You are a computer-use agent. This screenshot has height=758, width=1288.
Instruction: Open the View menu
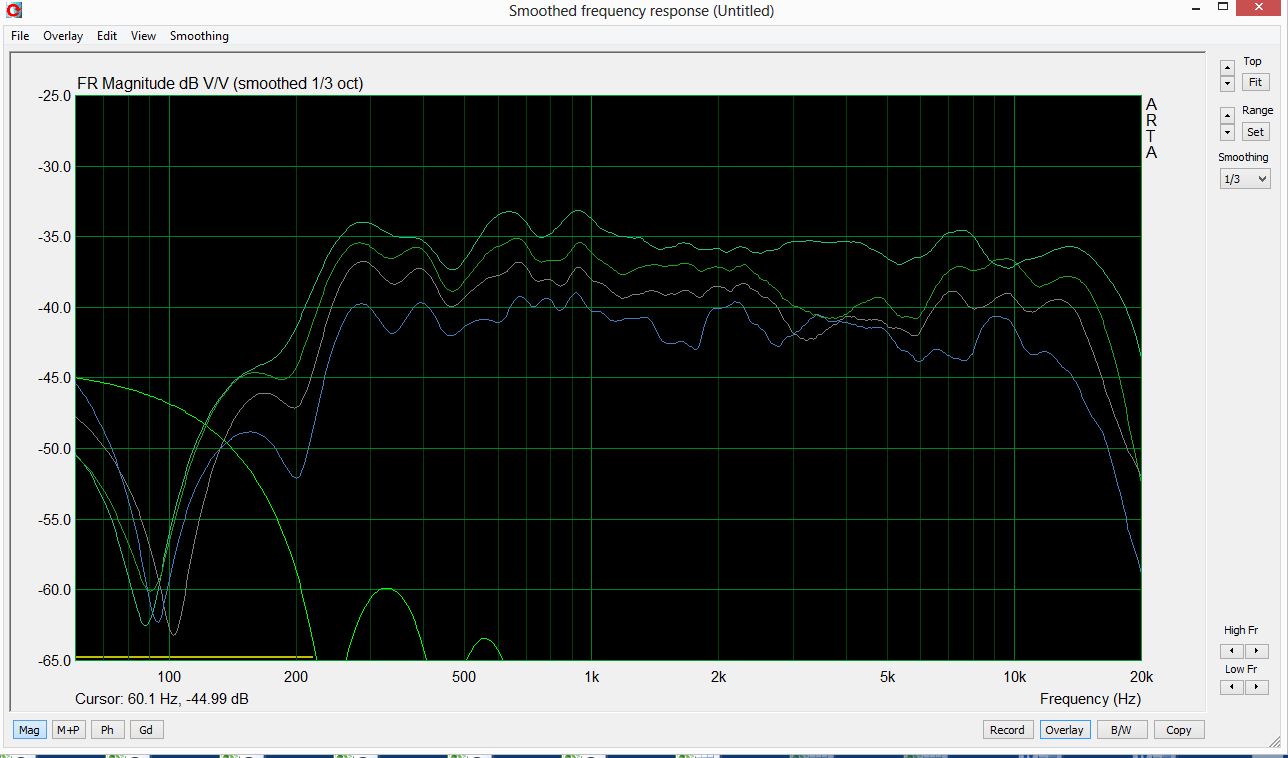coord(143,36)
